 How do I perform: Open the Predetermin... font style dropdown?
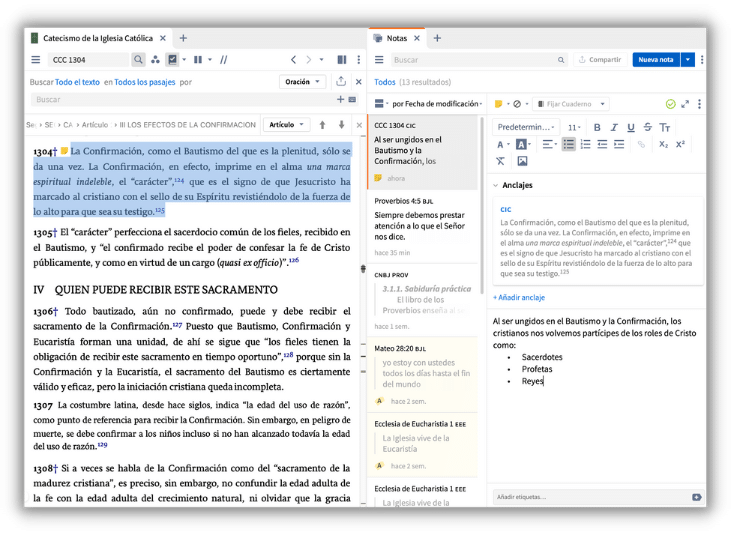click(x=525, y=127)
